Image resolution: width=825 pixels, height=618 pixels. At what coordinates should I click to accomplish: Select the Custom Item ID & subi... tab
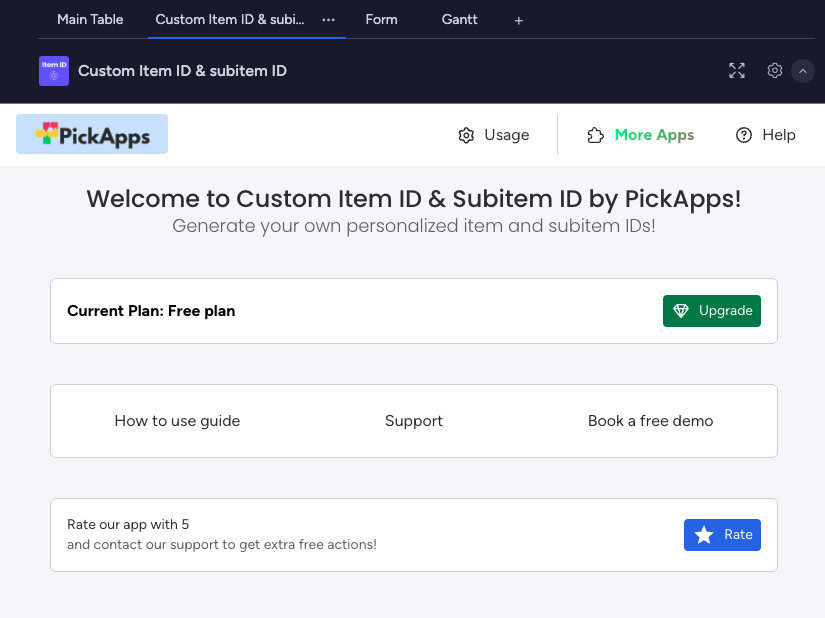click(229, 19)
